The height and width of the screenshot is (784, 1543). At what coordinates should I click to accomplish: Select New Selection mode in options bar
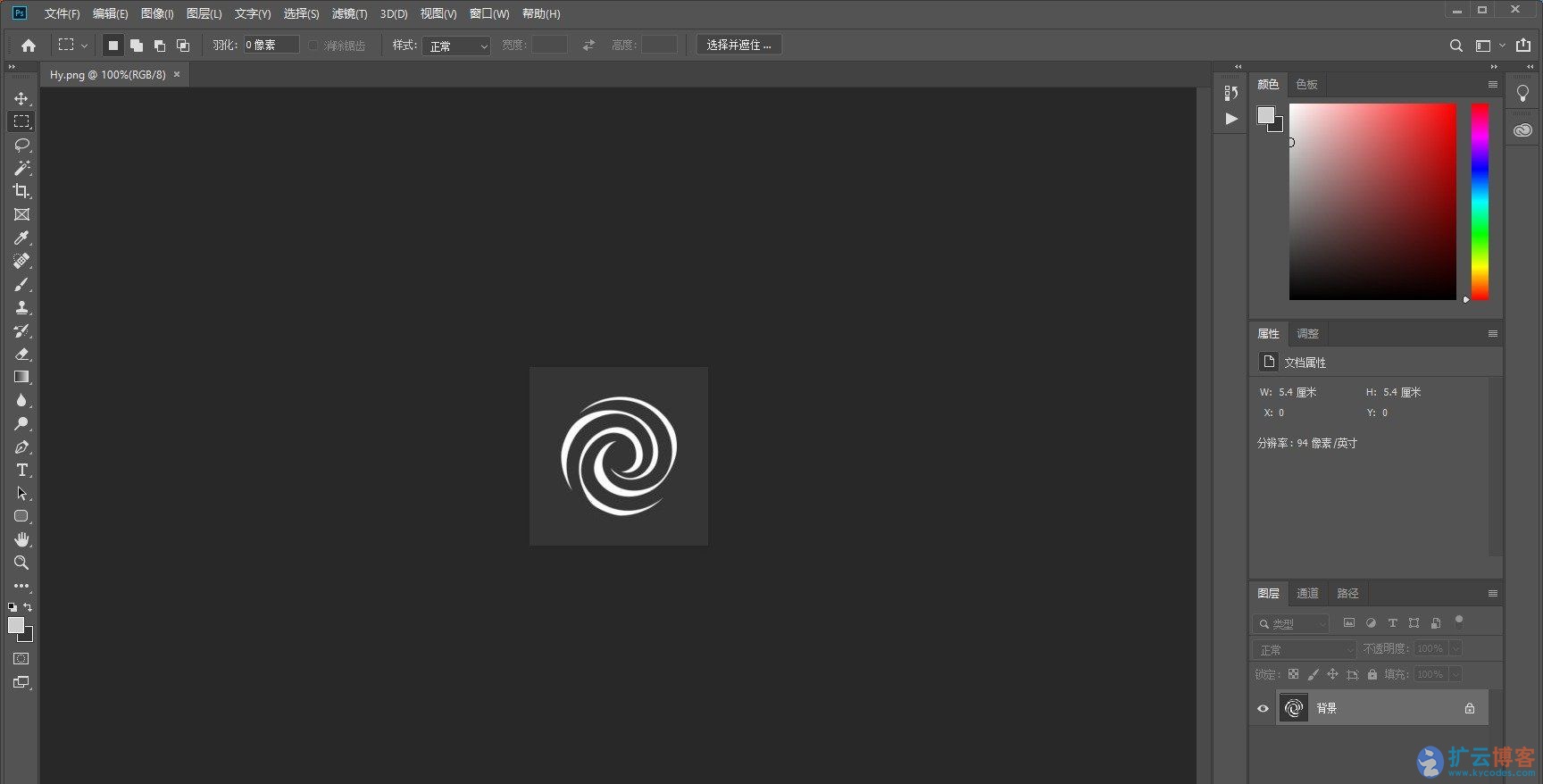pyautogui.click(x=113, y=45)
